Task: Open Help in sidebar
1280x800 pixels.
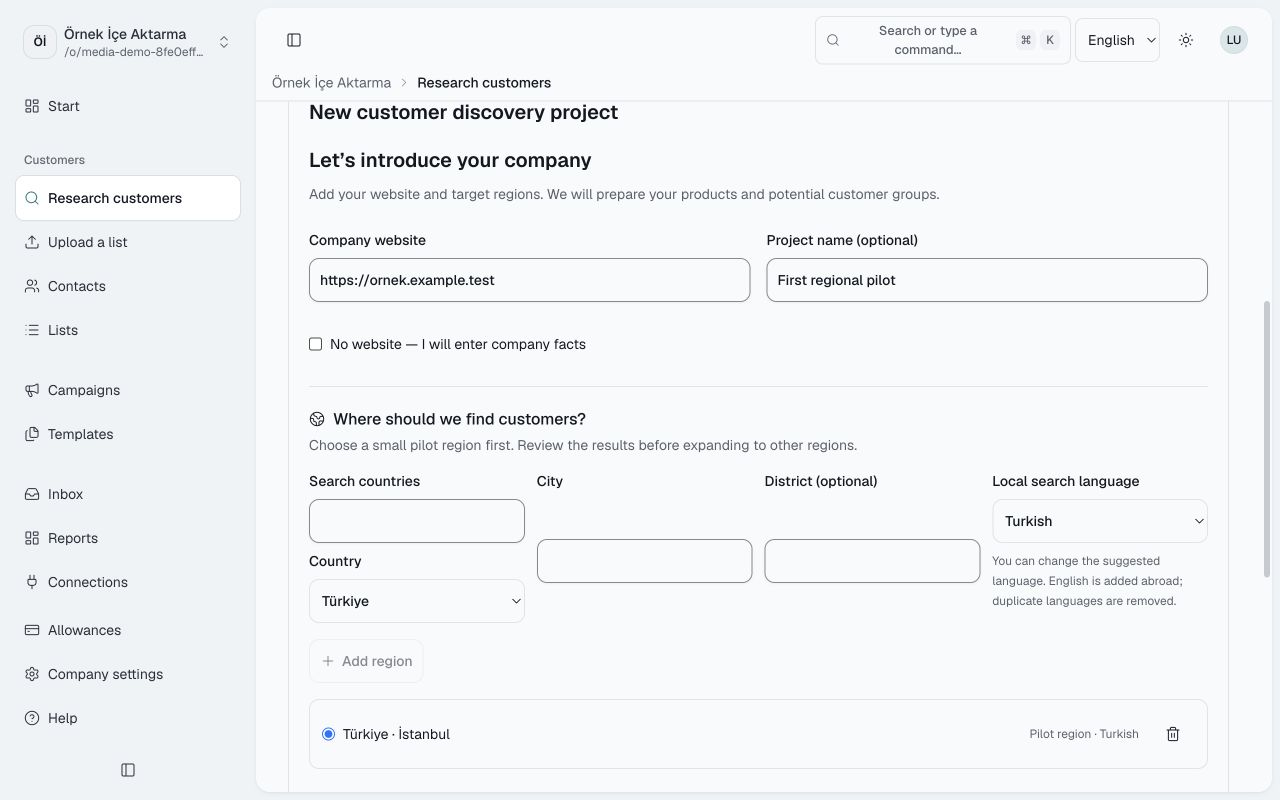Action: [x=128, y=718]
